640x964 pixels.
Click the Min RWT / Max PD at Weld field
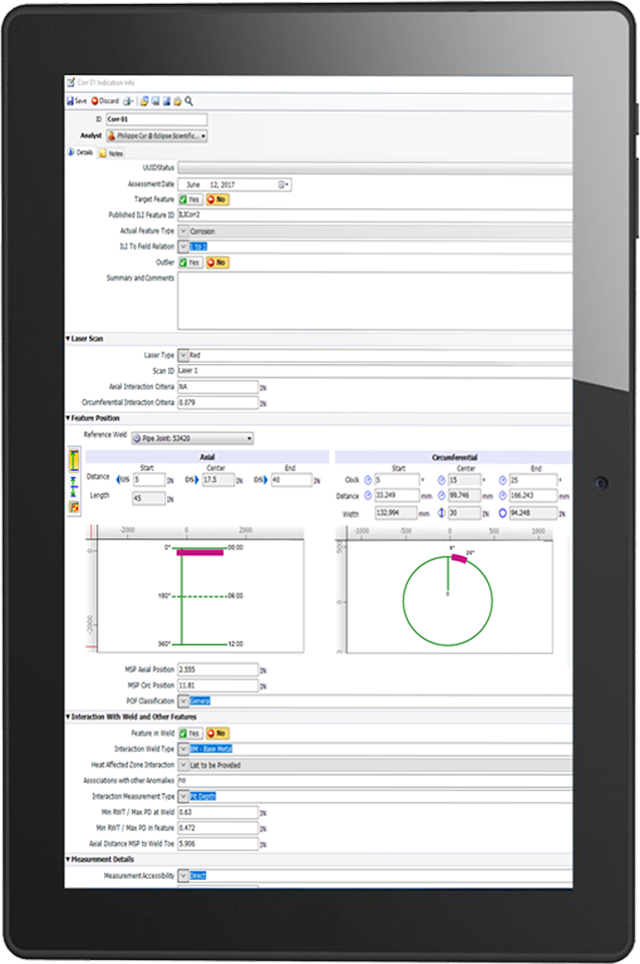pos(218,812)
